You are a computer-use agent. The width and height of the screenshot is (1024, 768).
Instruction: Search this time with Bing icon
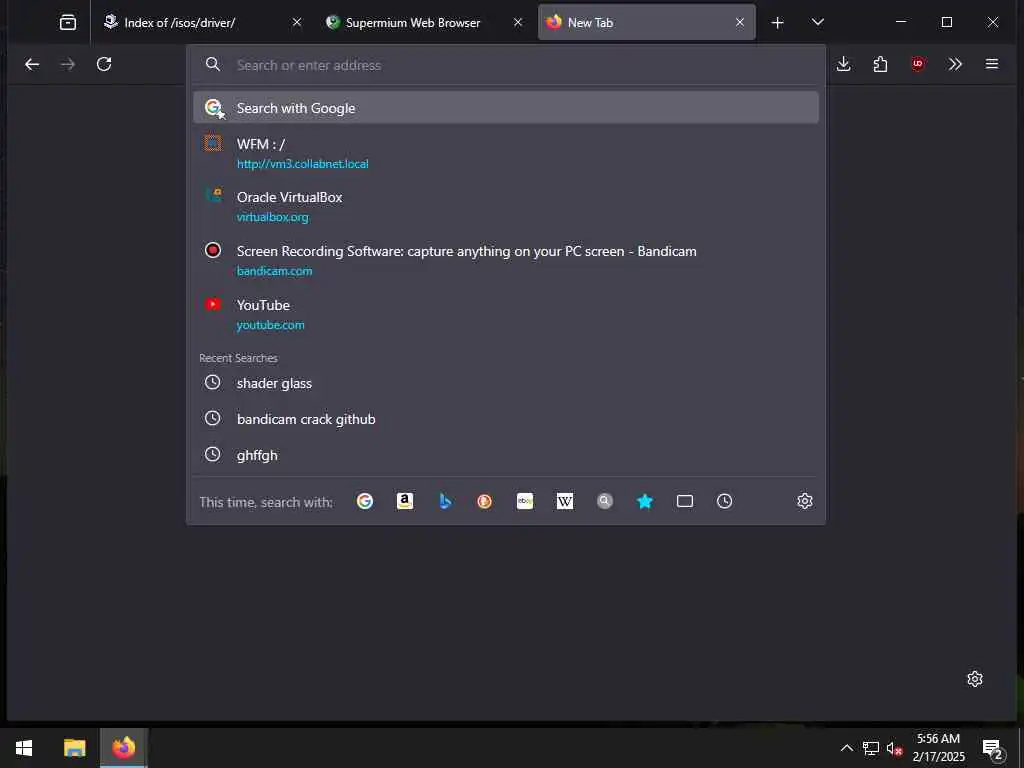tap(445, 501)
